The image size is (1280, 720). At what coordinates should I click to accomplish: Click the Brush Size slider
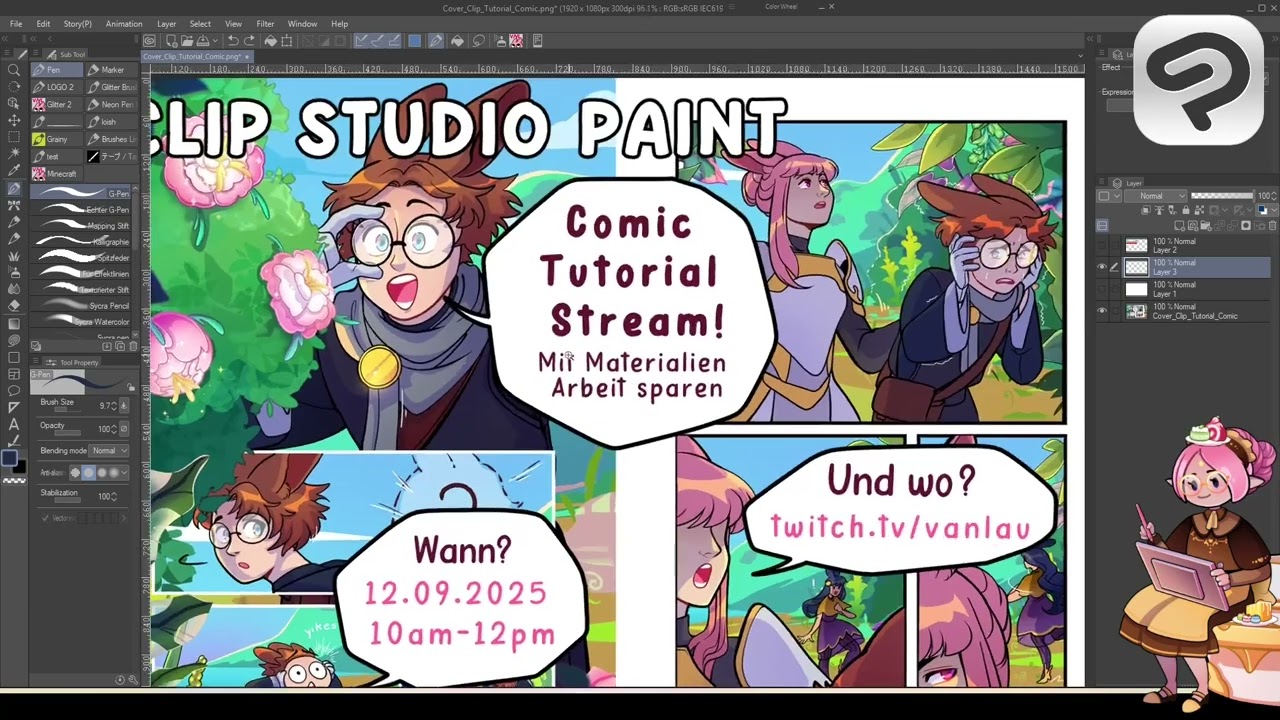click(x=67, y=410)
